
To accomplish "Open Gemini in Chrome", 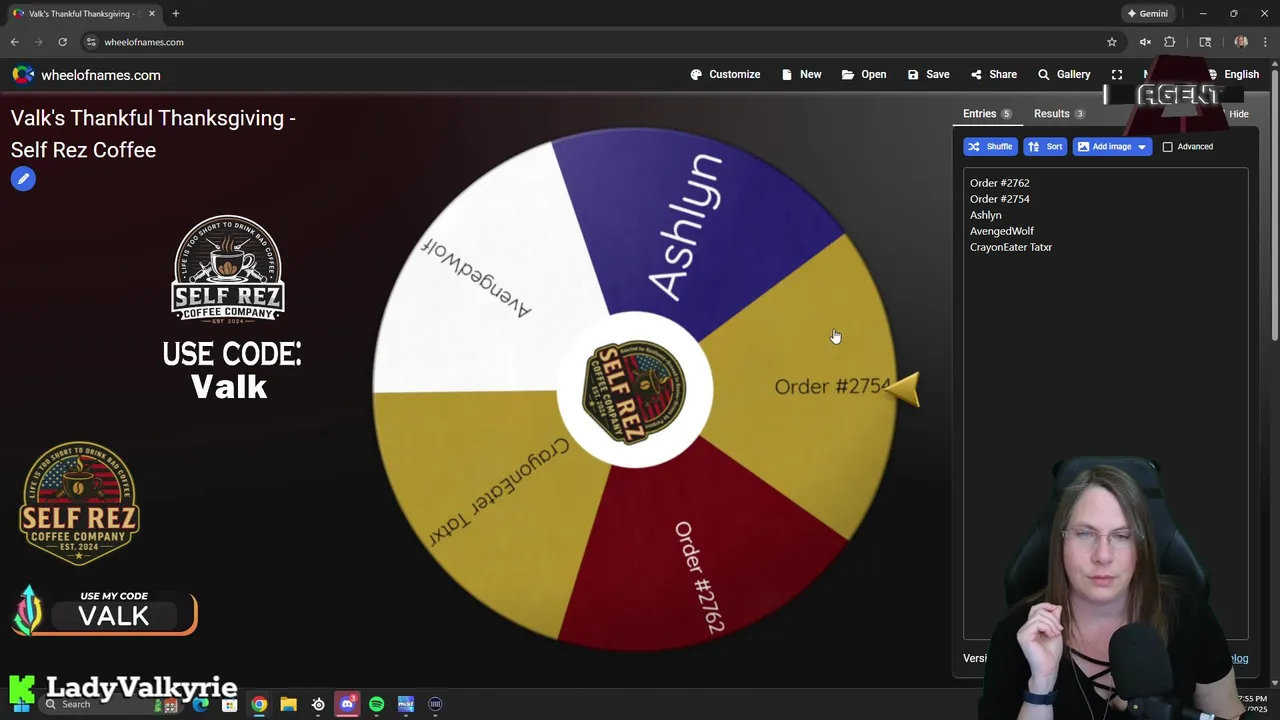I will click(x=1147, y=14).
